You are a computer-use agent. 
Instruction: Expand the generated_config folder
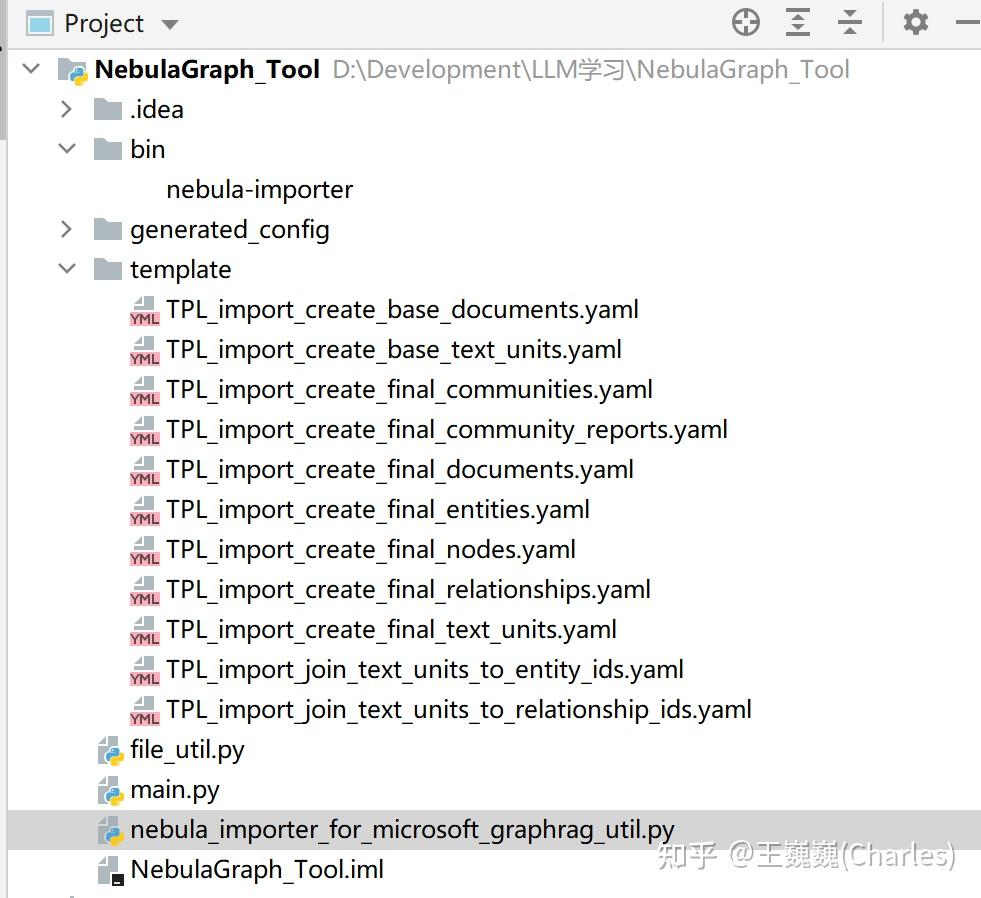(x=67, y=229)
